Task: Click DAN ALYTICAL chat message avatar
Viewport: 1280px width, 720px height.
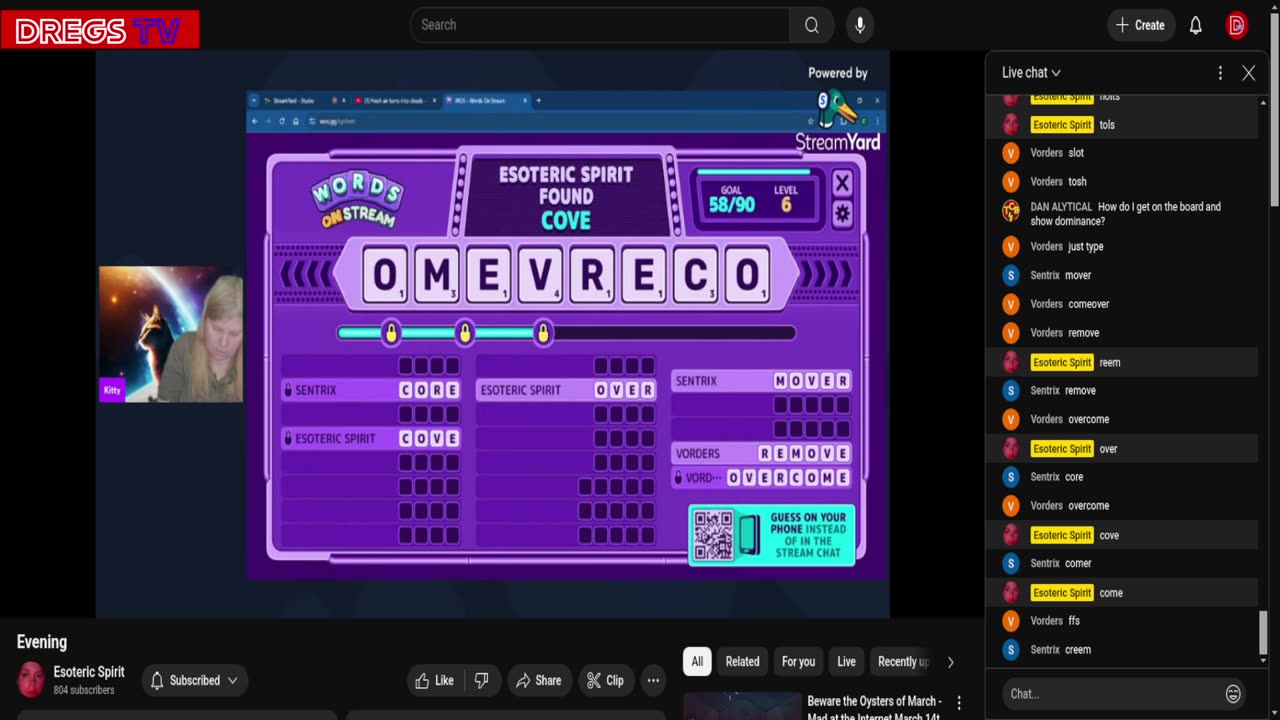Action: click(1011, 211)
